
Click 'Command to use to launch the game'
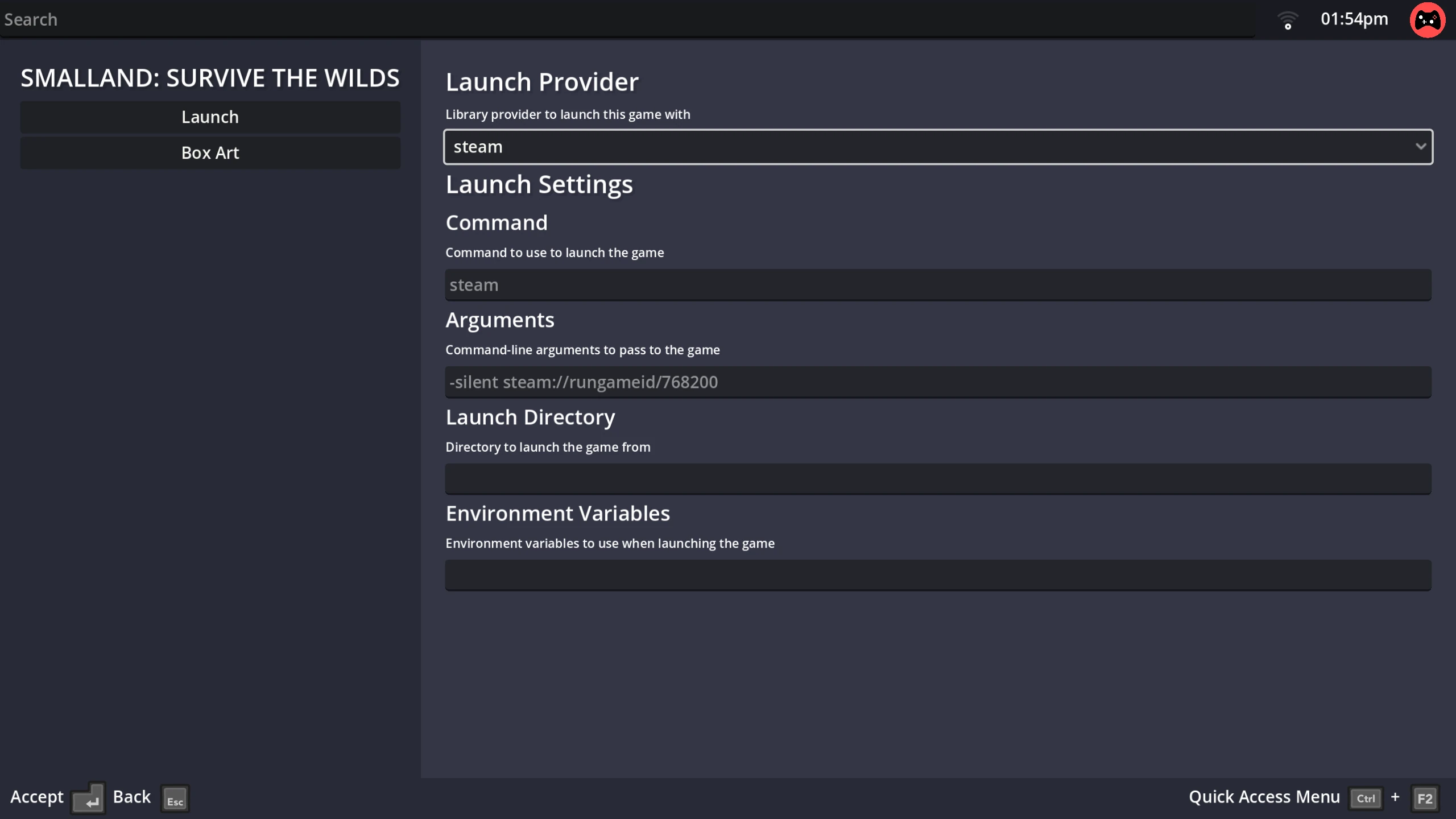[x=555, y=253]
